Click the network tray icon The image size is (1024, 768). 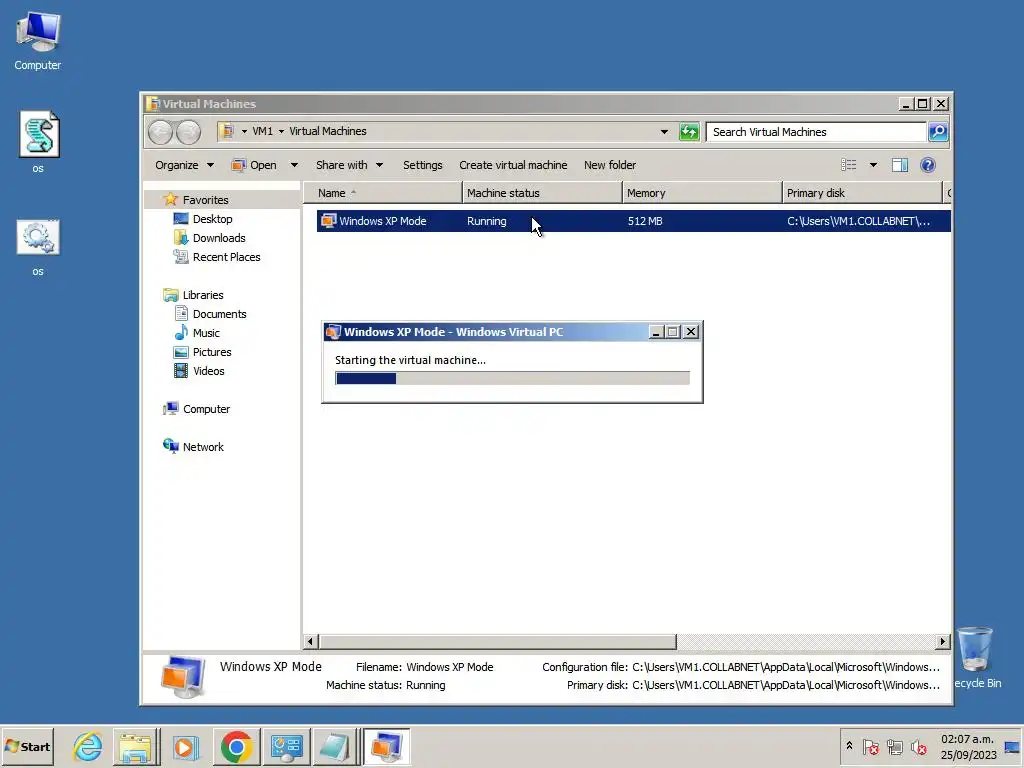[895, 746]
